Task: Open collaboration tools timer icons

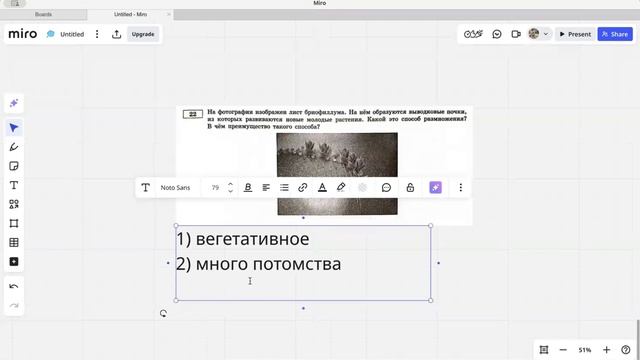Action: (473, 34)
